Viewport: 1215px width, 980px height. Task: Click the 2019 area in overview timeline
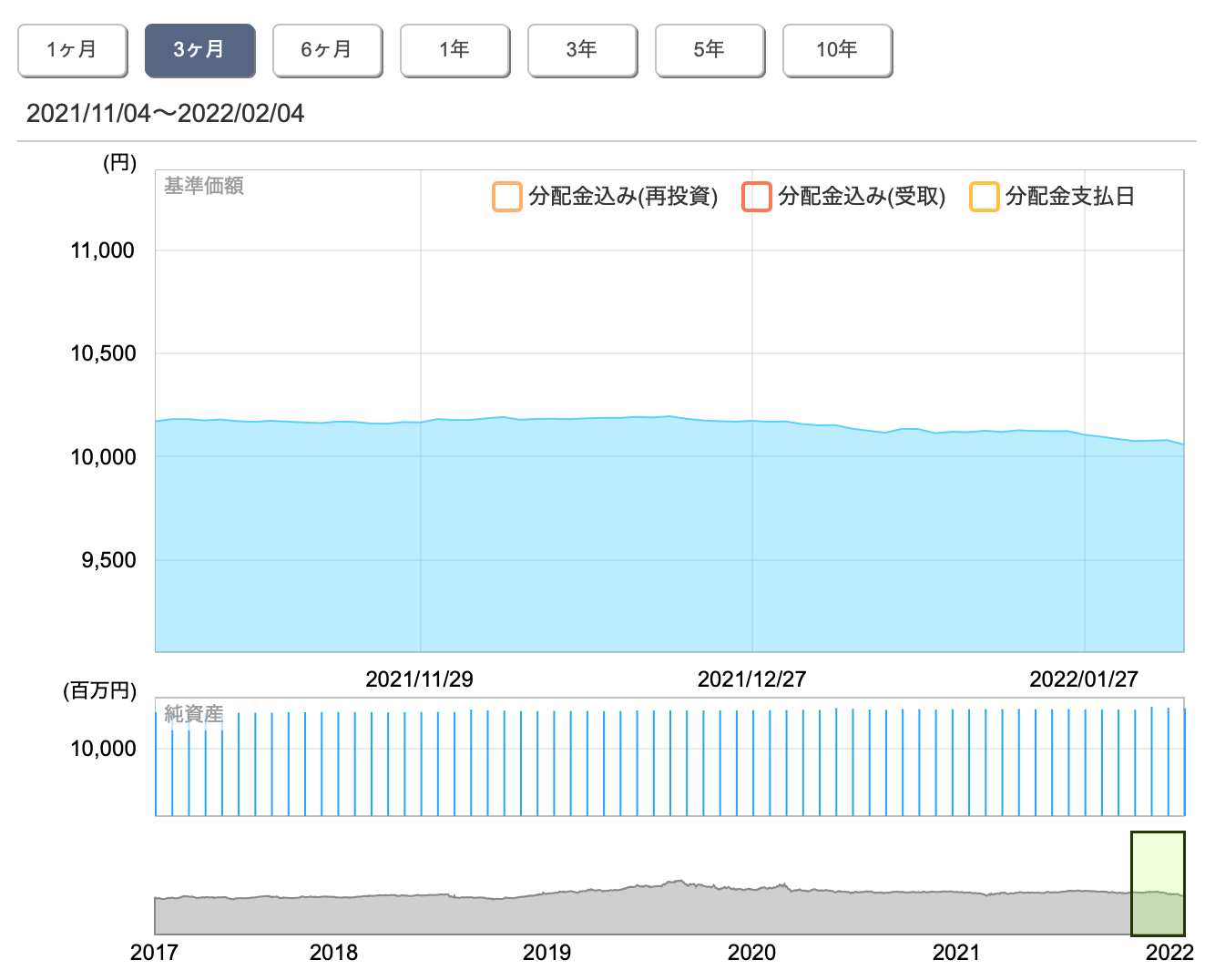[x=546, y=911]
